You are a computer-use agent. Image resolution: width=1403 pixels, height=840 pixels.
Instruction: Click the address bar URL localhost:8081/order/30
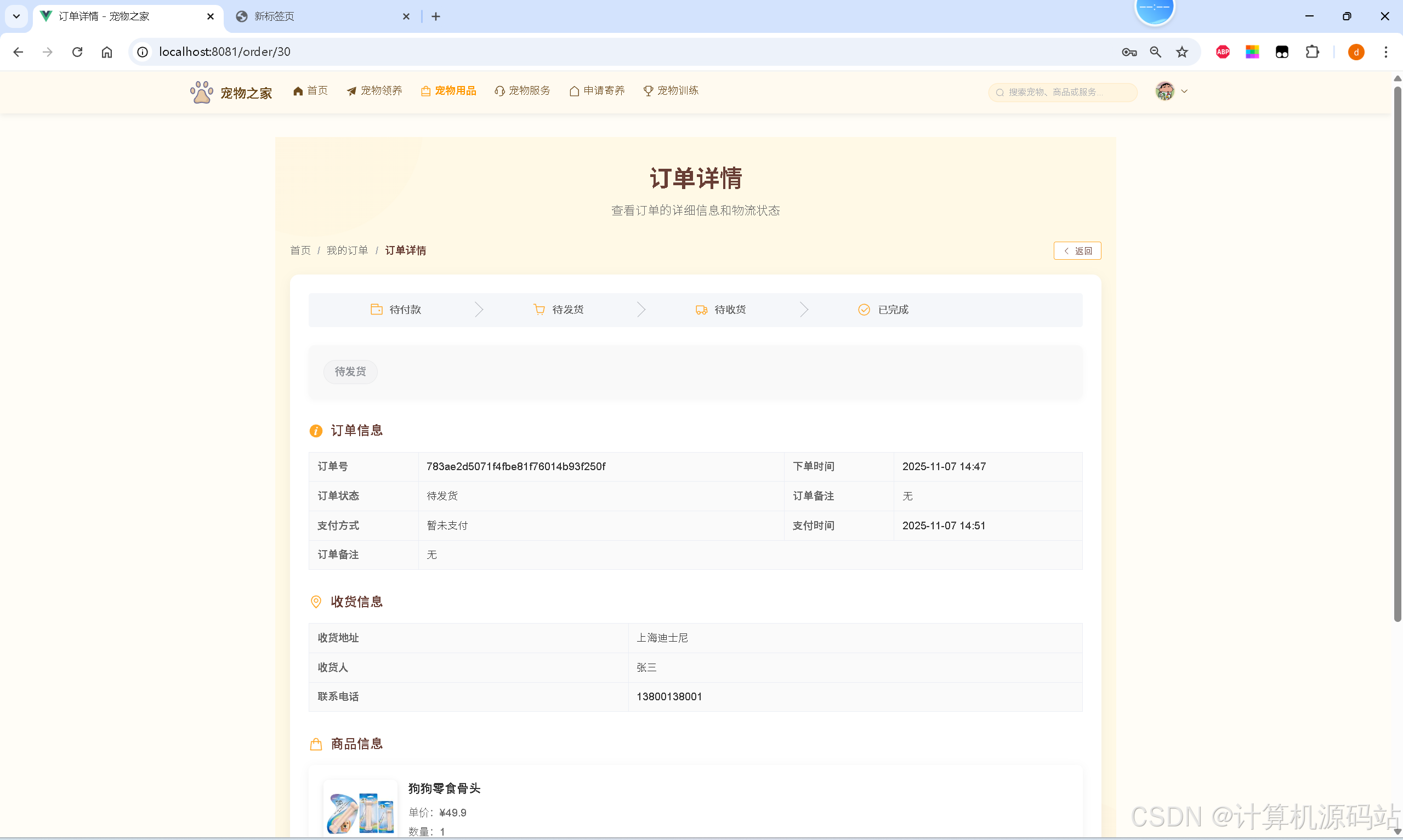pos(225,52)
